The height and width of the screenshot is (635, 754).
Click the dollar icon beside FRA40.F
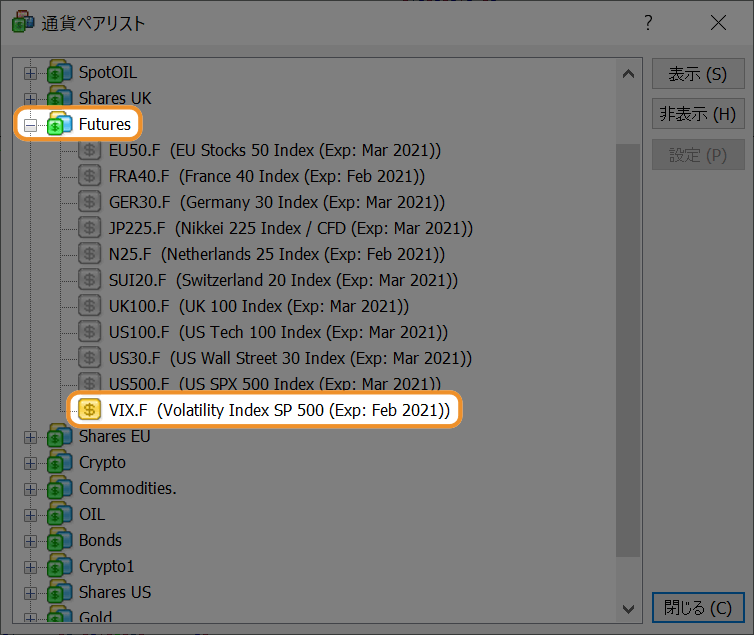(89, 176)
